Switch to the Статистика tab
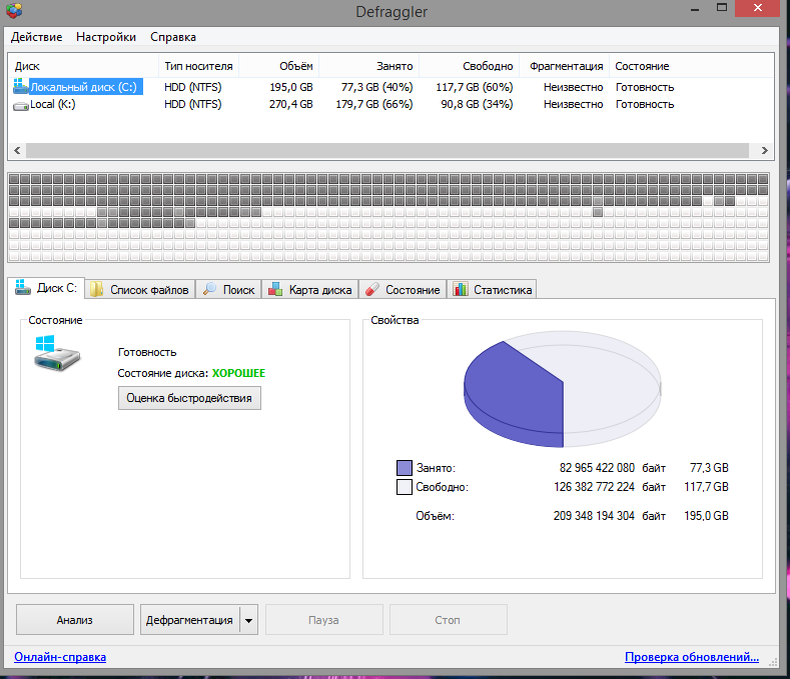The image size is (790, 679). click(x=492, y=290)
